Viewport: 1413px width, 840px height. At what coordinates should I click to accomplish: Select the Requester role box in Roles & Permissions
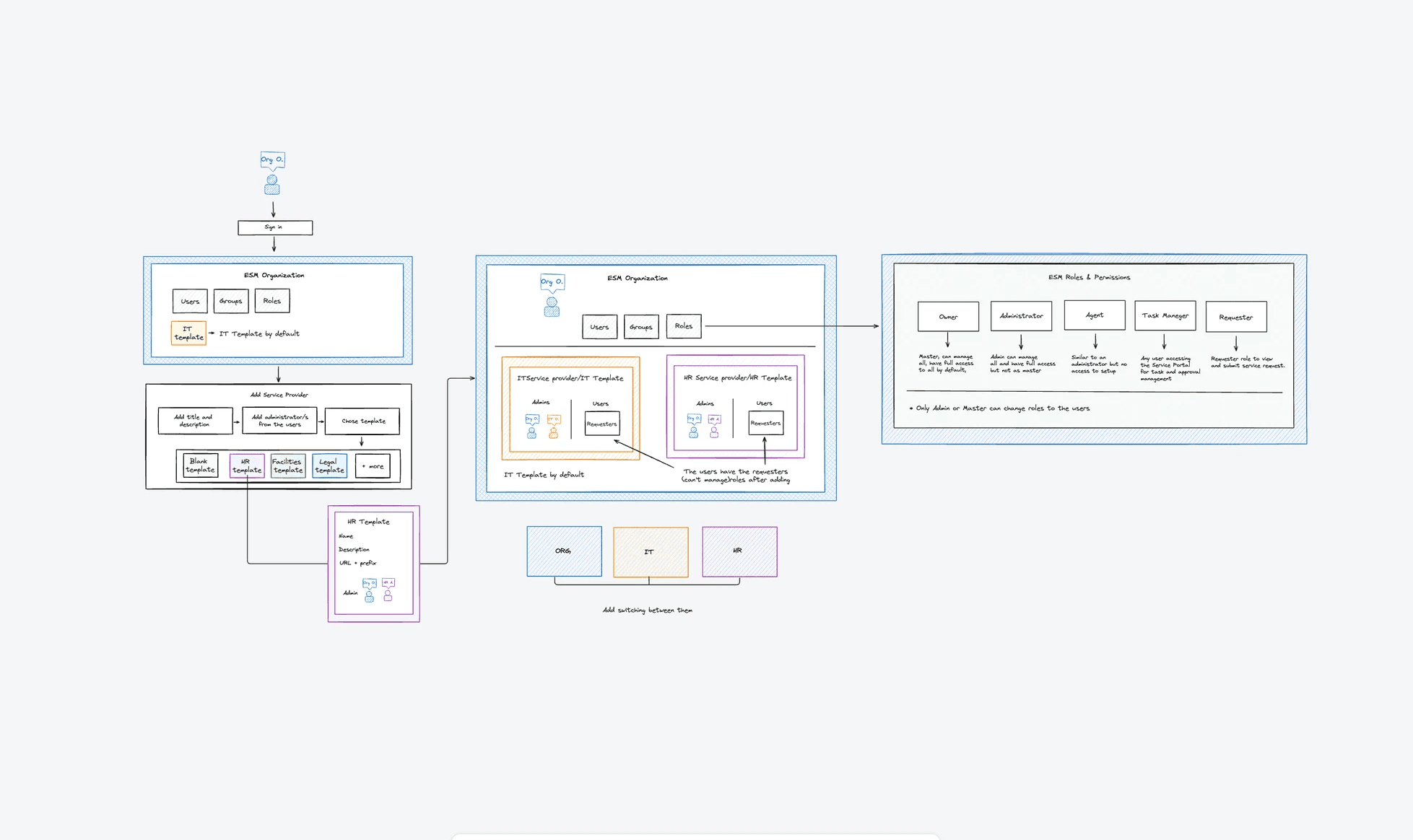click(1236, 317)
